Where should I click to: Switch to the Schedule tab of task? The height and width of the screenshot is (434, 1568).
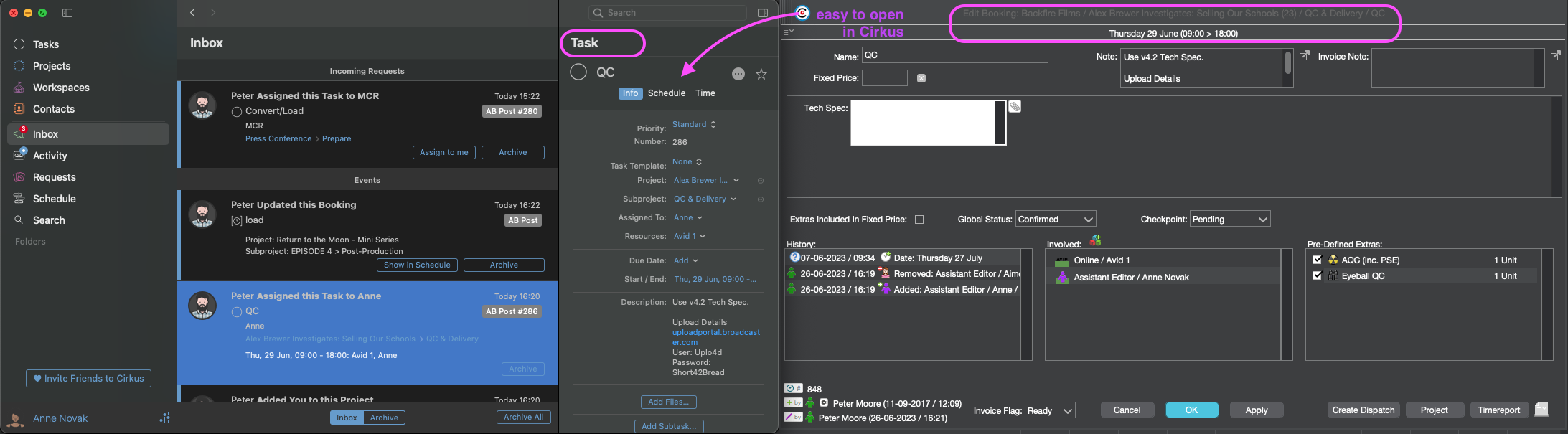[667, 93]
